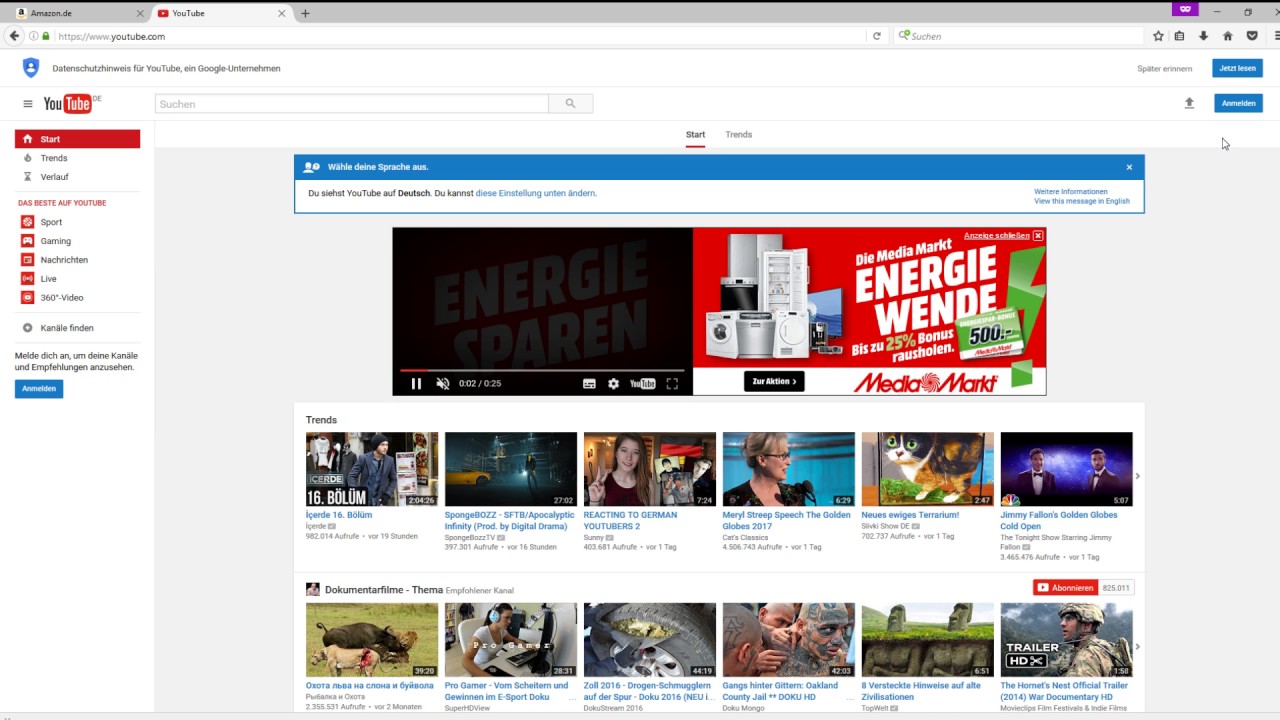Open Dokumentarfilme - Thema channel
Viewport: 1280px width, 720px height.
point(384,590)
